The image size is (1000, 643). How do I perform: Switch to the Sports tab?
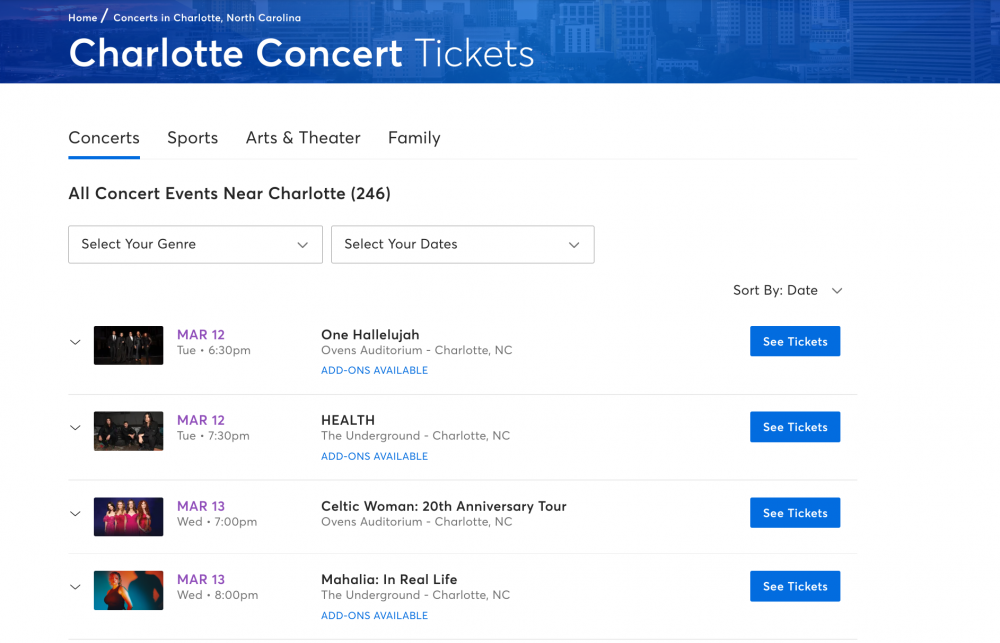click(192, 138)
